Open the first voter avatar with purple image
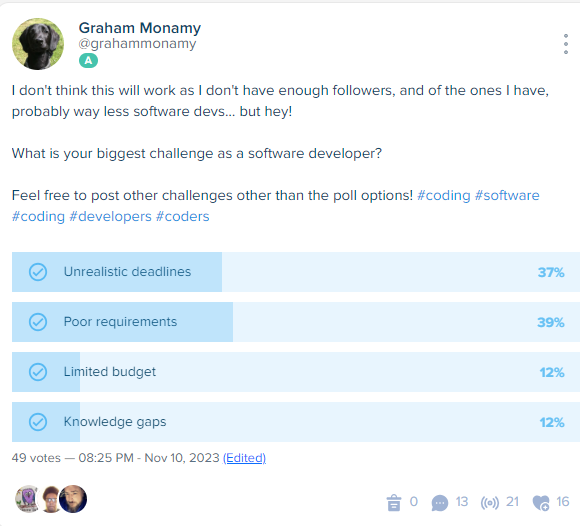Screen dimensions: 580x526 click(27, 499)
